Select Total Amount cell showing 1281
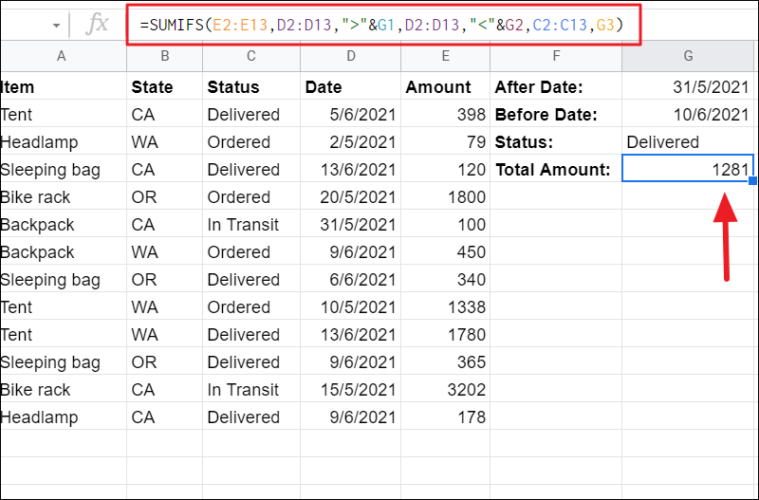Screen dimensions: 759x500 pyautogui.click(x=688, y=168)
